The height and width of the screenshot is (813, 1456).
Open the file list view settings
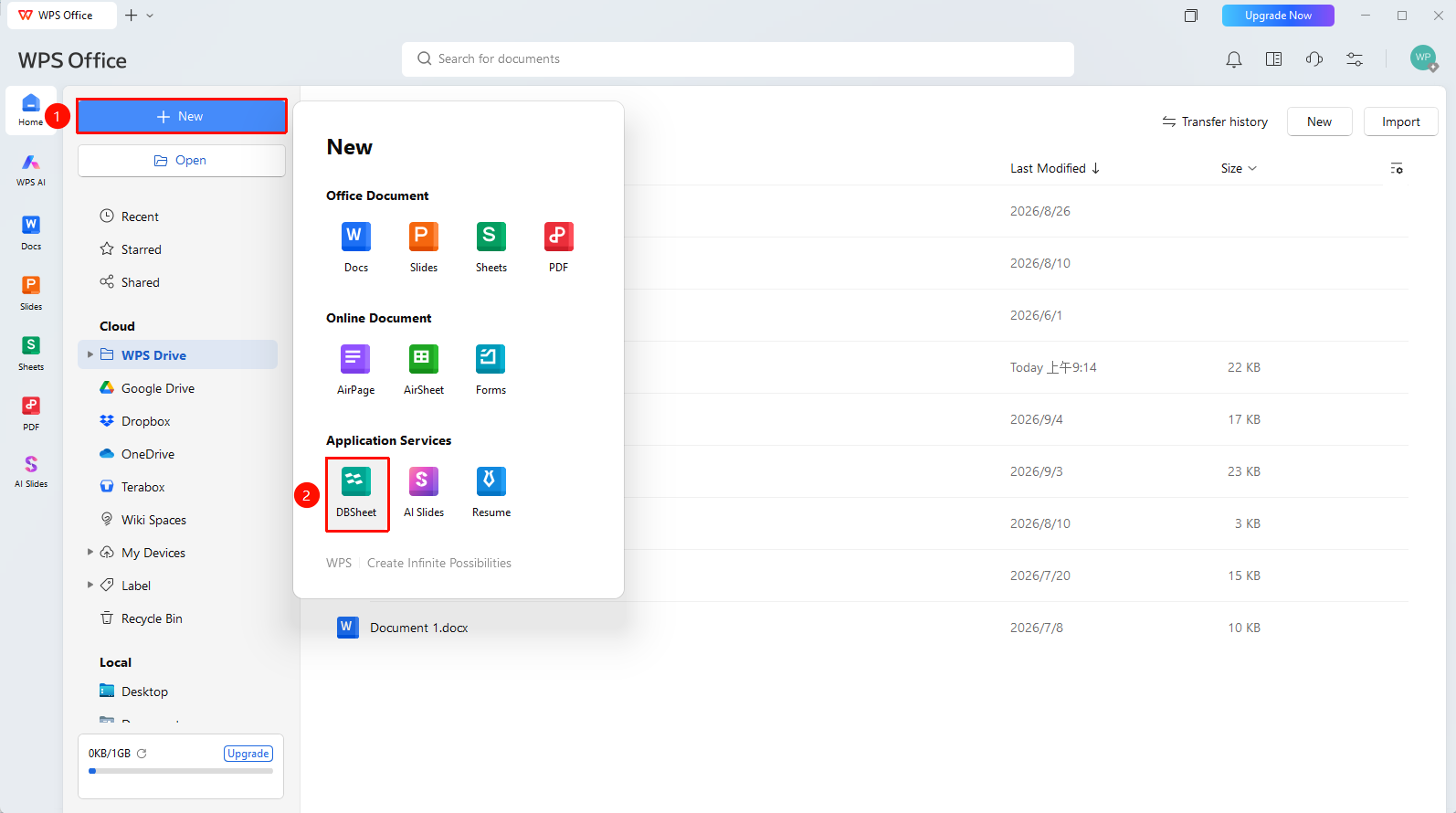point(1397,168)
